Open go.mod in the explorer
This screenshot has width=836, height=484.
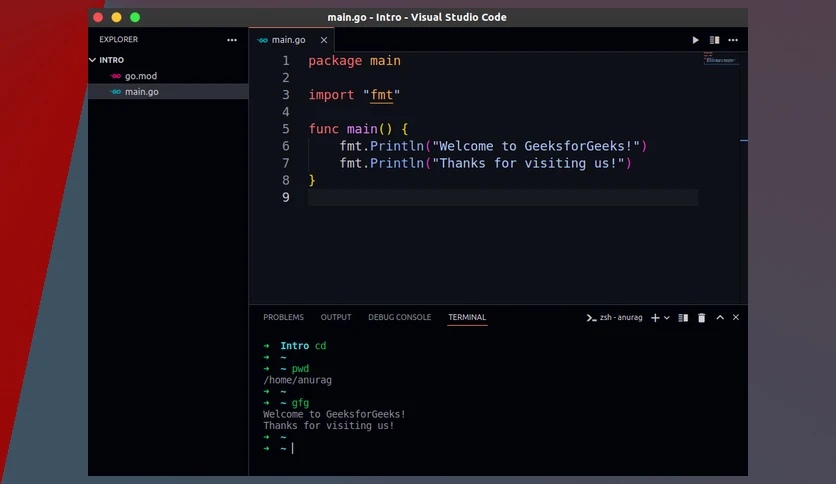coord(141,76)
